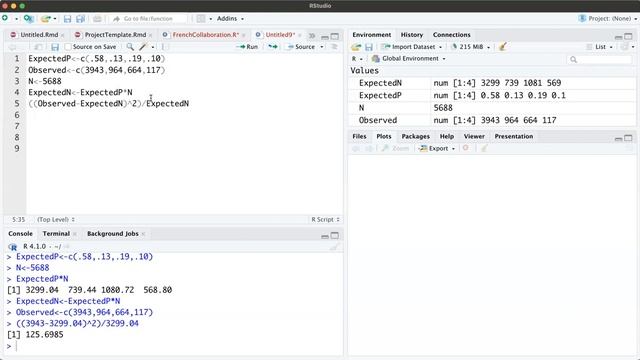
Task: Toggle the Source on Save checkbox
Action: tap(68, 47)
